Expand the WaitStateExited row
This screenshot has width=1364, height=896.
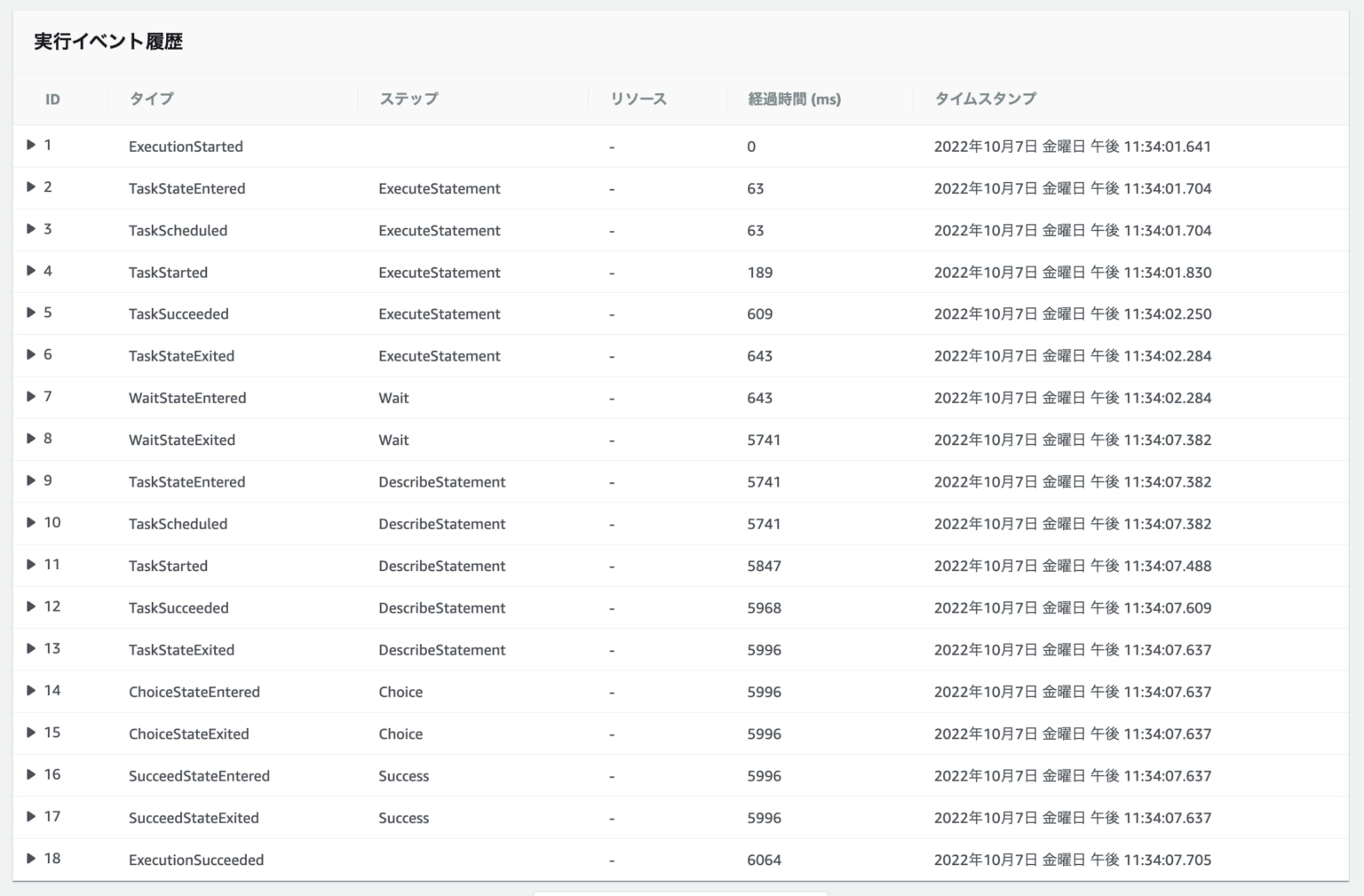click(x=30, y=439)
